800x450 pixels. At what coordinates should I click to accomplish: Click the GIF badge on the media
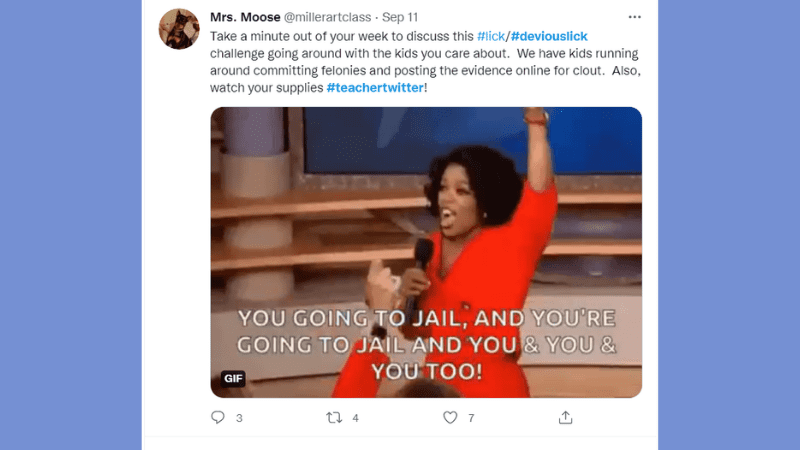coord(233,378)
